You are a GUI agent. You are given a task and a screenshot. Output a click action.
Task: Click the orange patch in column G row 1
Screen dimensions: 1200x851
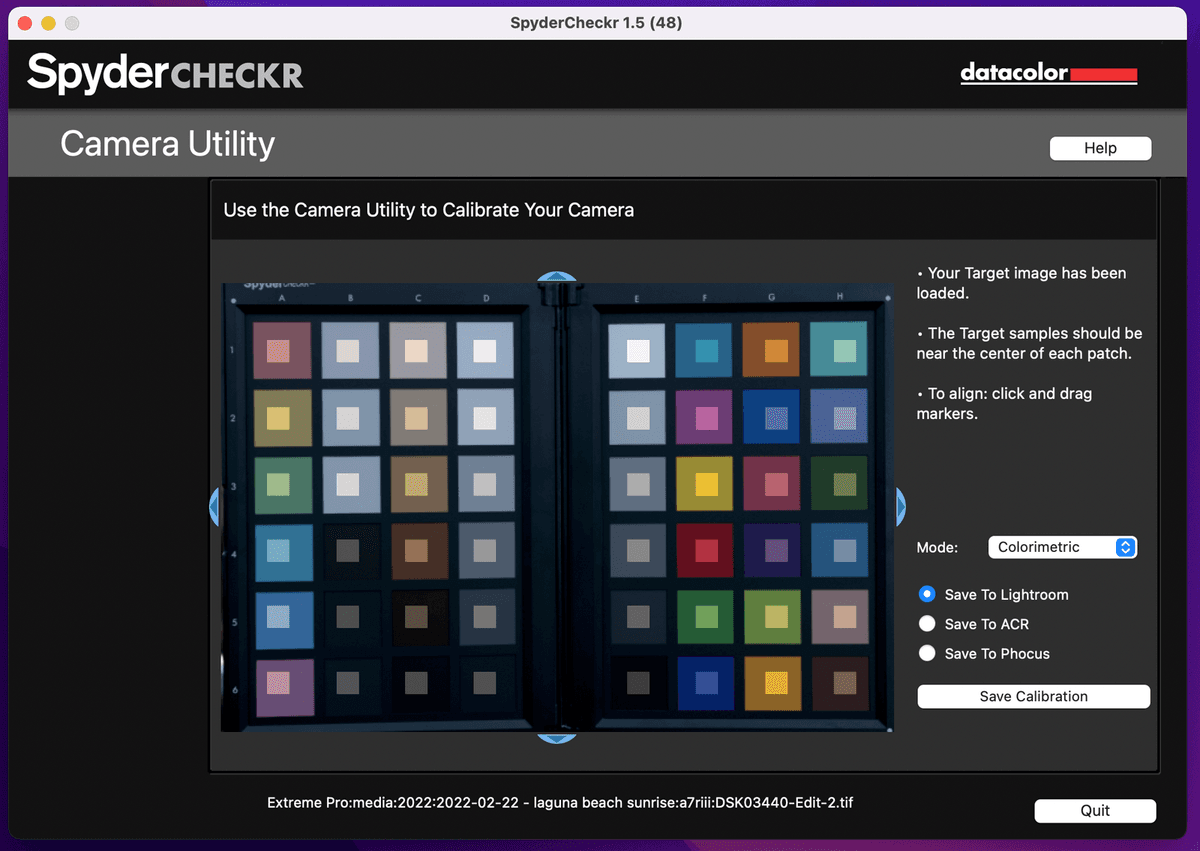tap(772, 351)
